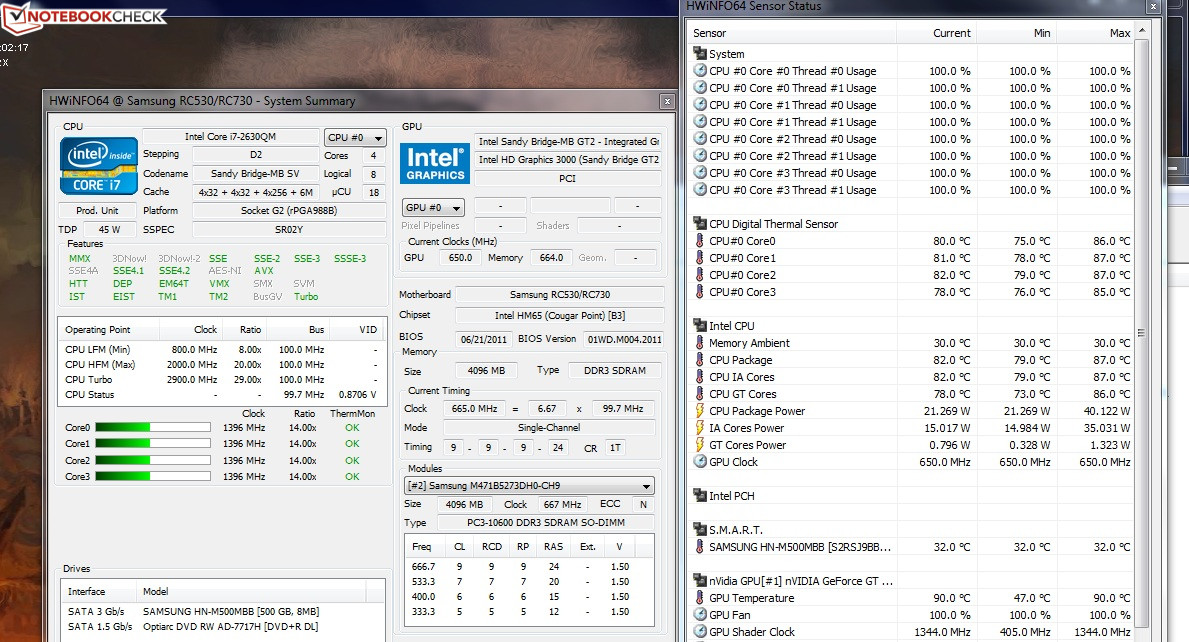Click thermometer icon next to CPU IA Cores
Image resolution: width=1189 pixels, height=642 pixels.
pyautogui.click(x=700, y=377)
